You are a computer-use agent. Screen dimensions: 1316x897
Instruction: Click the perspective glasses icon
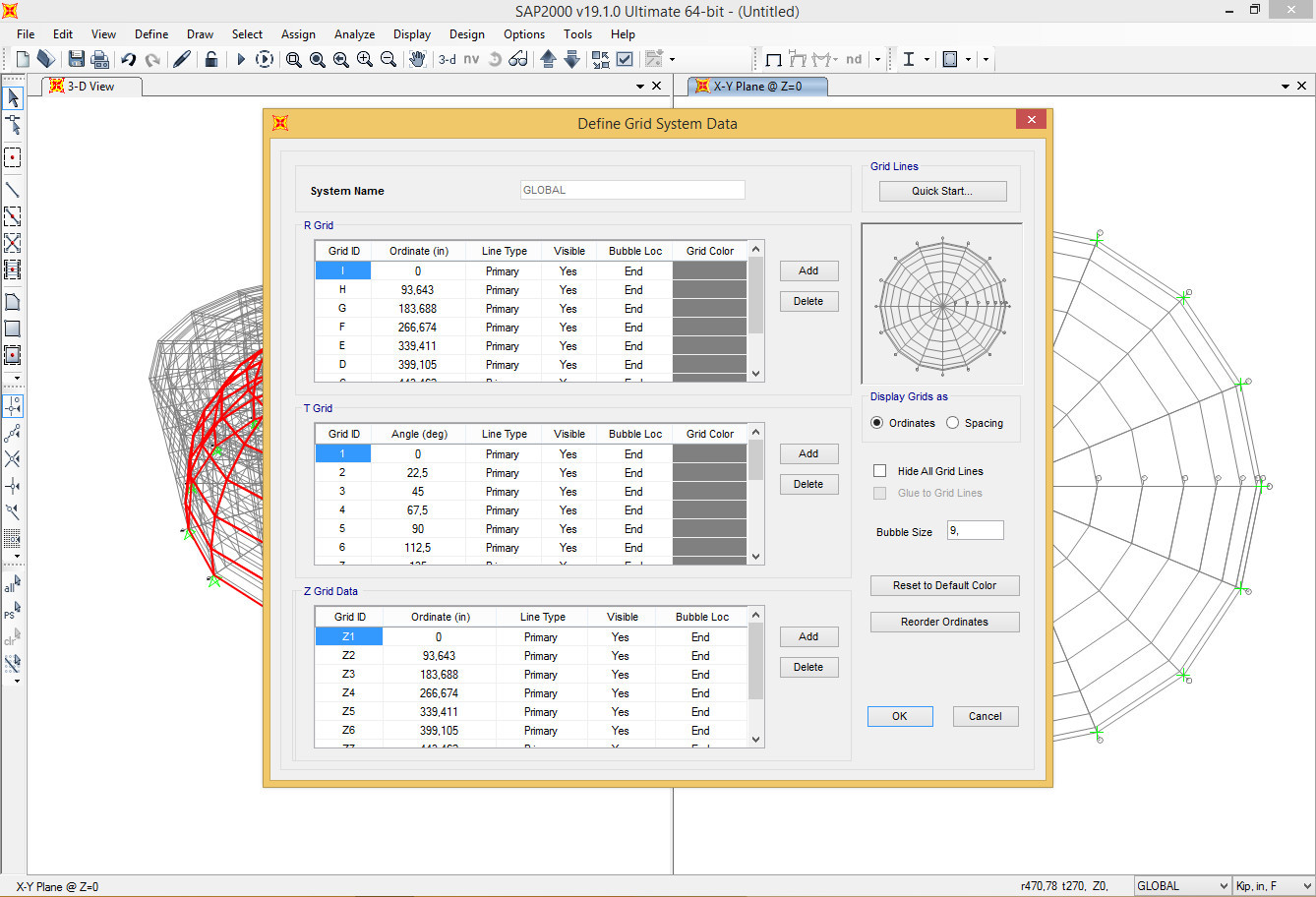pyautogui.click(x=519, y=59)
